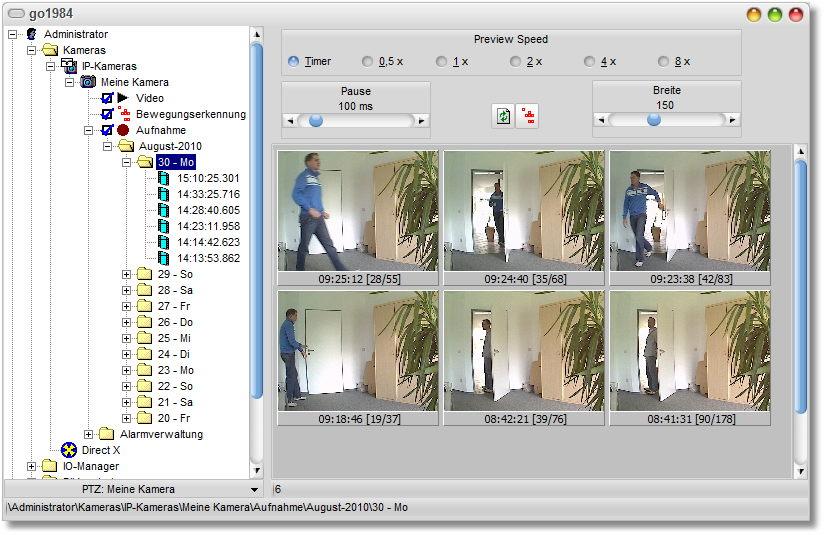Click the IO-Manager folder icon
Image resolution: width=824 pixels, height=535 pixels.
pos(50,466)
